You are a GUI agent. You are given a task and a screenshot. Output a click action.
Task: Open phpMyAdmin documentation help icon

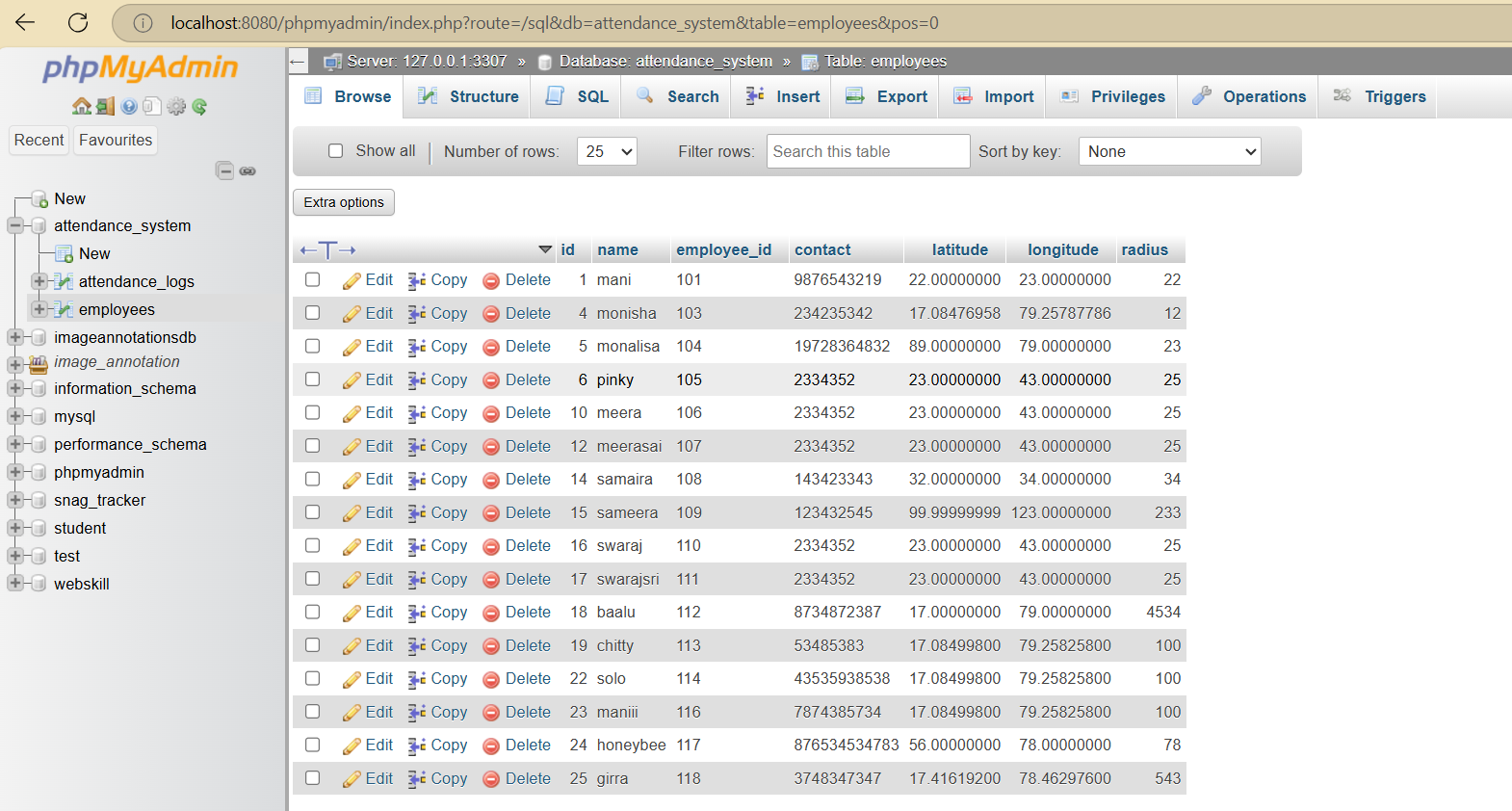pyautogui.click(x=129, y=106)
